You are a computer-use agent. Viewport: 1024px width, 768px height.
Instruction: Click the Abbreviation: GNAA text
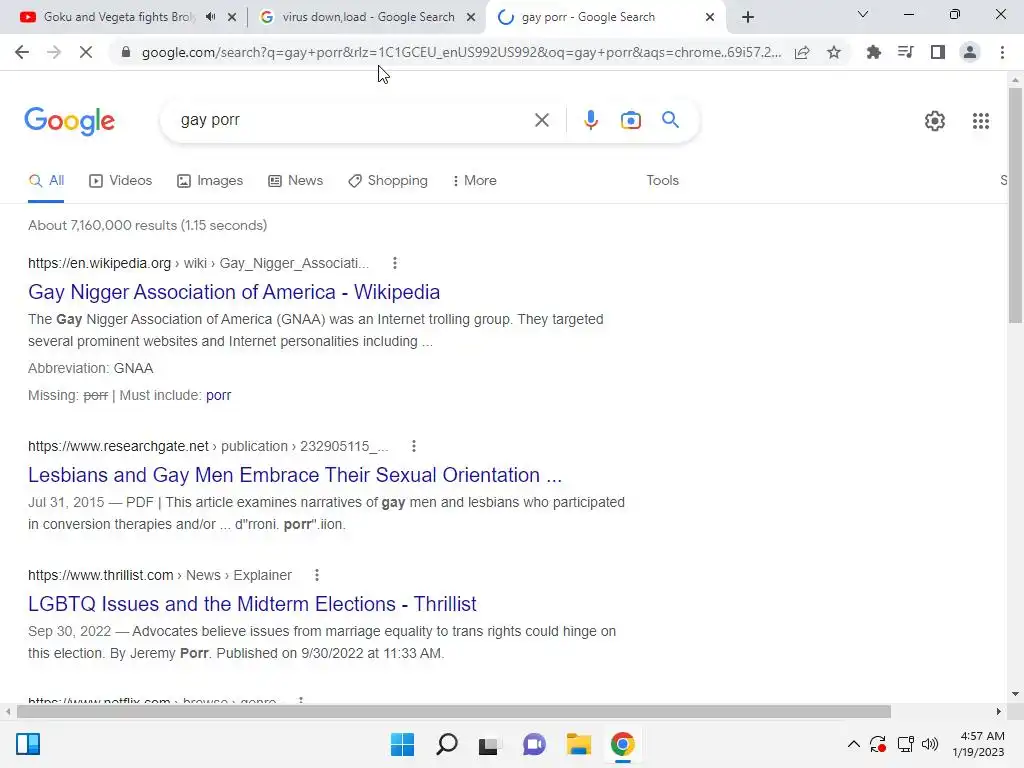91,368
